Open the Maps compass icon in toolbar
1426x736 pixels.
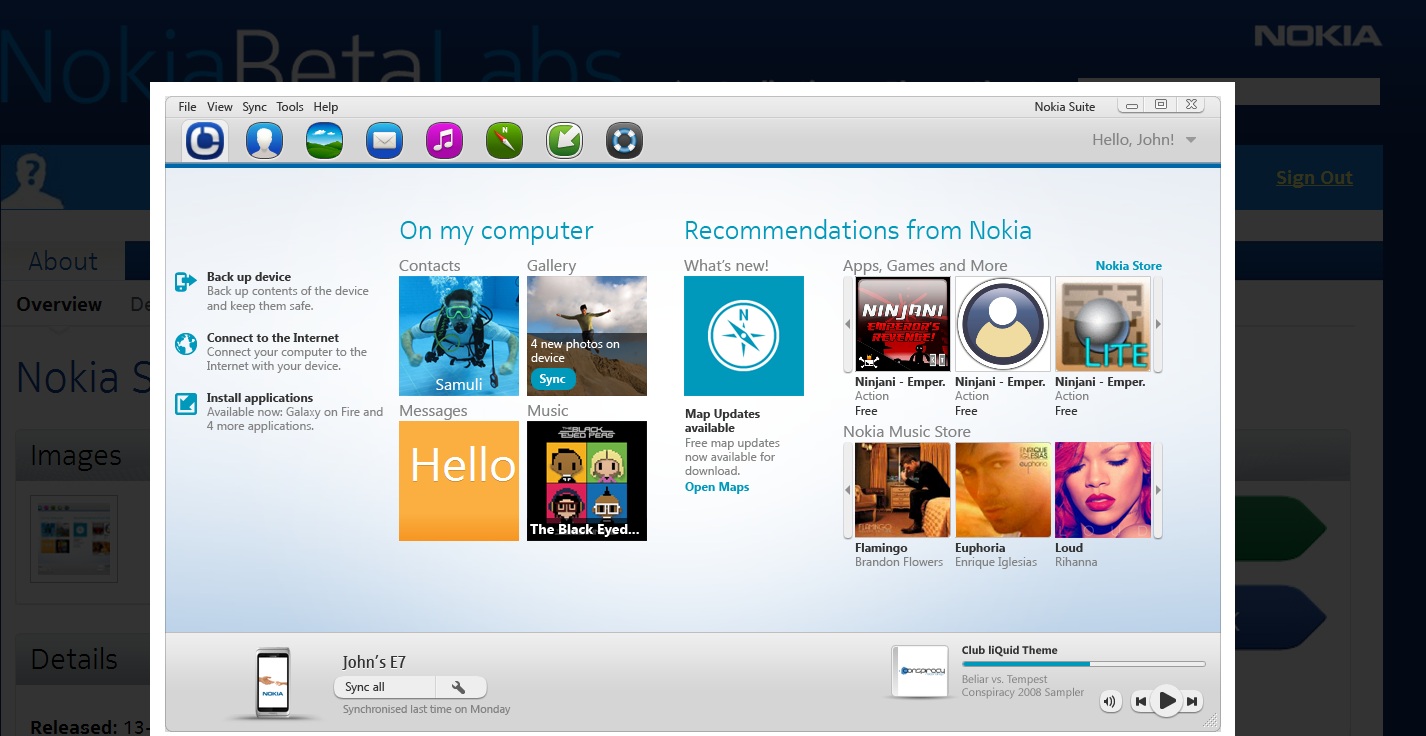click(x=504, y=141)
